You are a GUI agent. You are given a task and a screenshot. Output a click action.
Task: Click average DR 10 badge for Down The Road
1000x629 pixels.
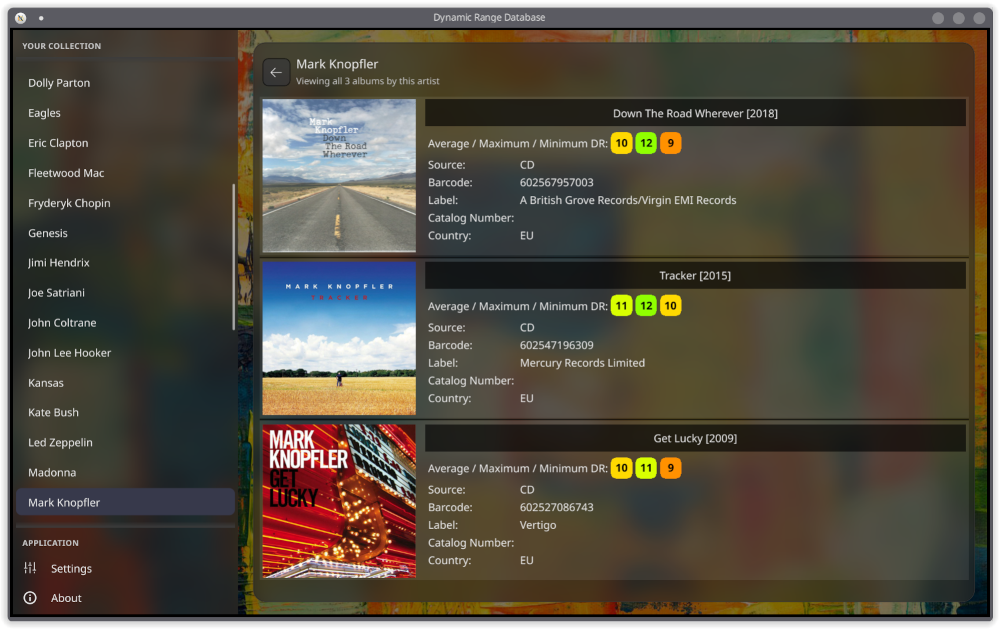click(x=621, y=143)
